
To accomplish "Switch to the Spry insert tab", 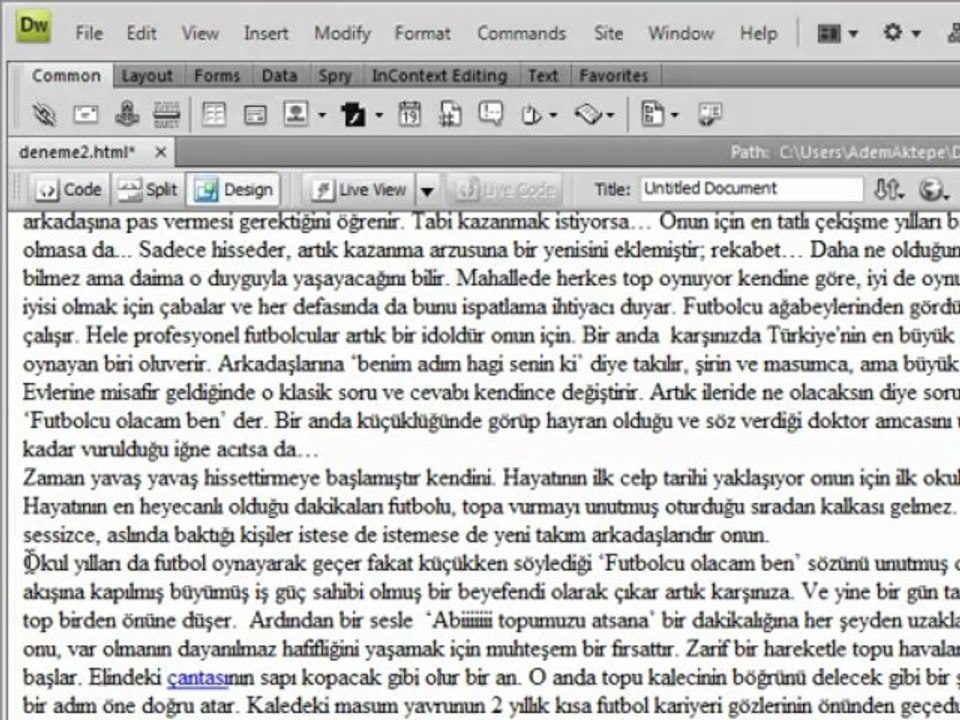I will coord(335,76).
